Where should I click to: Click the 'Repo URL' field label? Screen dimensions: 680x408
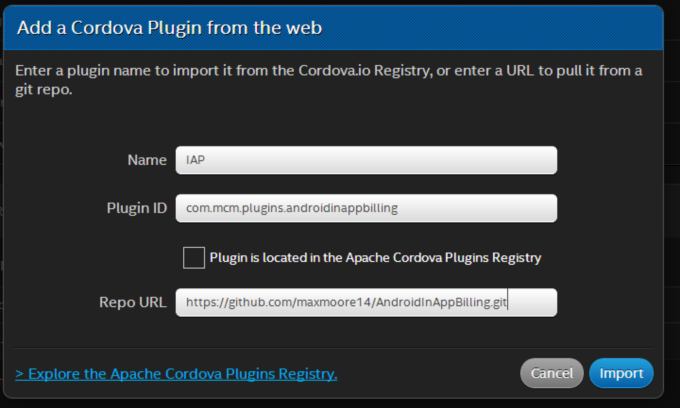coord(133,302)
